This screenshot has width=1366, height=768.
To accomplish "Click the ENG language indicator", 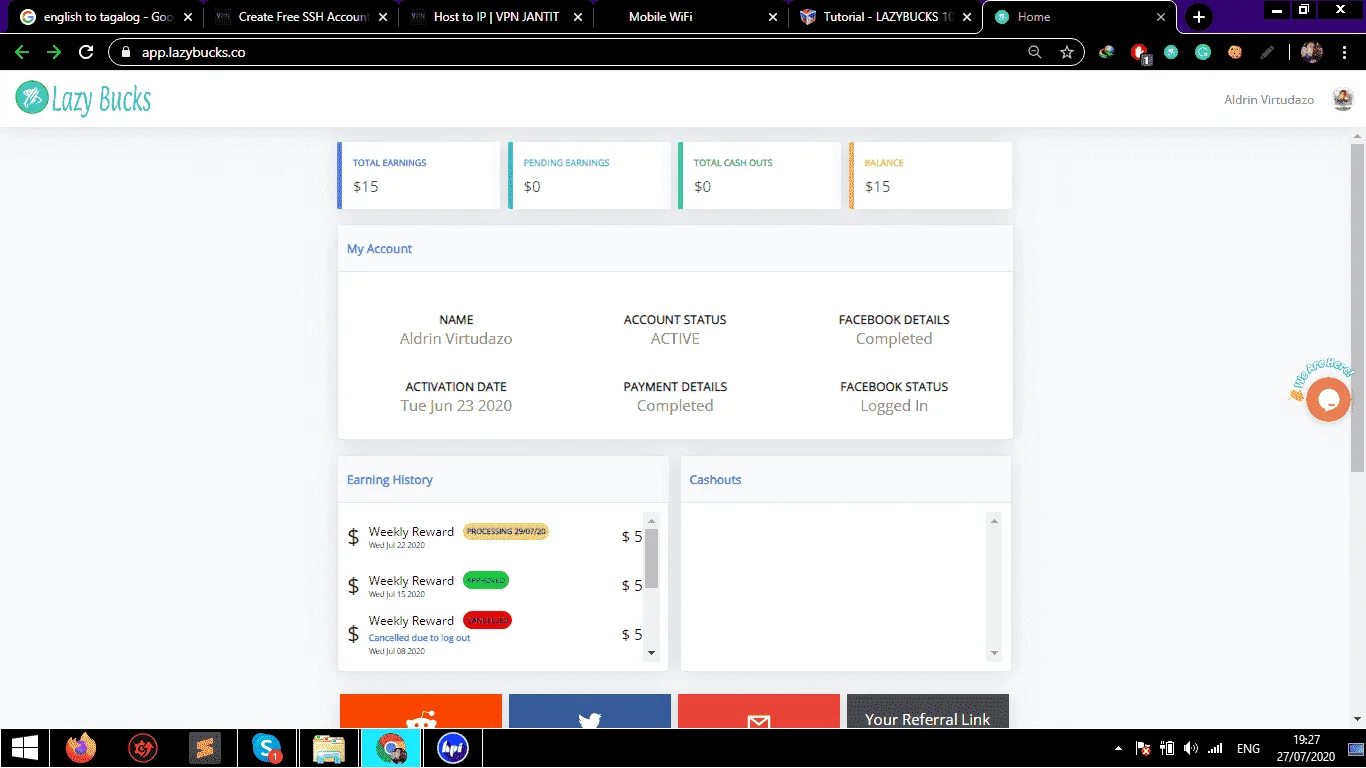I will [x=1248, y=748].
